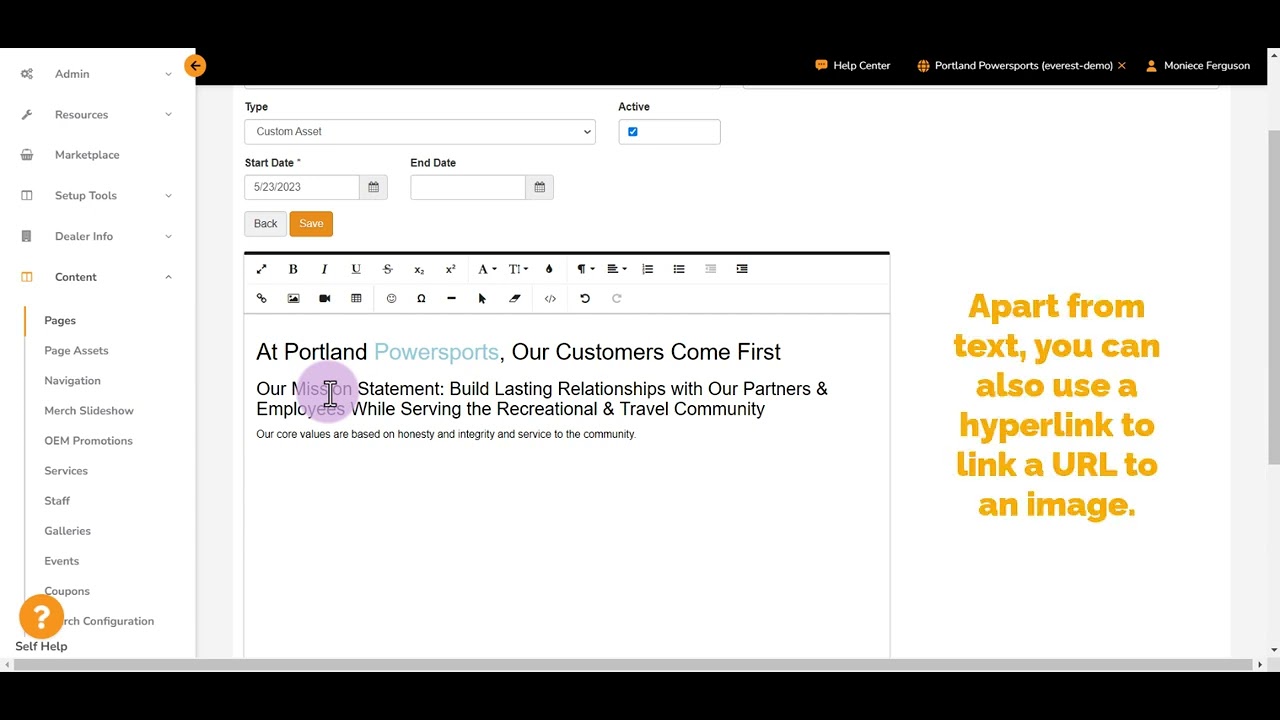Open the Self Help question button
The image size is (1280, 720).
click(41, 617)
